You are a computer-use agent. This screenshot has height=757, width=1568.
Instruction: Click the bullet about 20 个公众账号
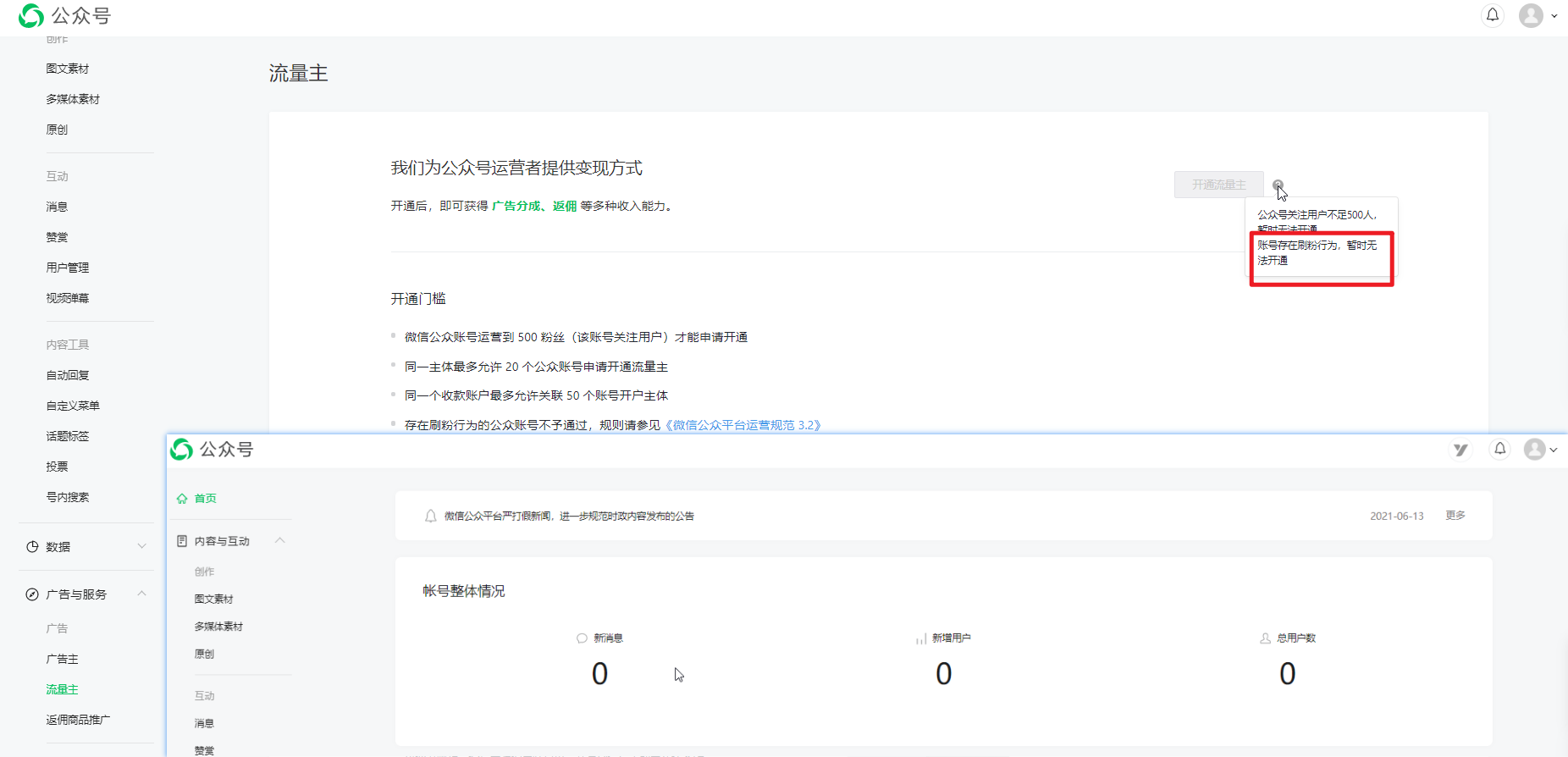[536, 367]
